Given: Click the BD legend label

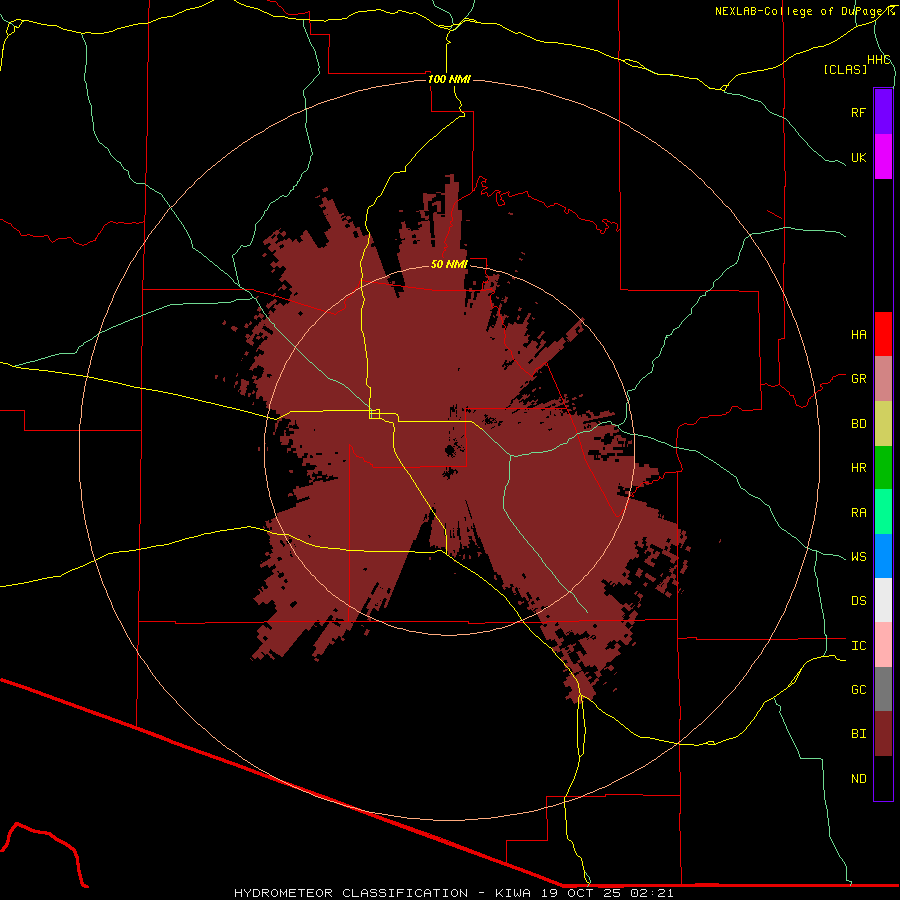Looking at the screenshot, I should pyautogui.click(x=858, y=424).
